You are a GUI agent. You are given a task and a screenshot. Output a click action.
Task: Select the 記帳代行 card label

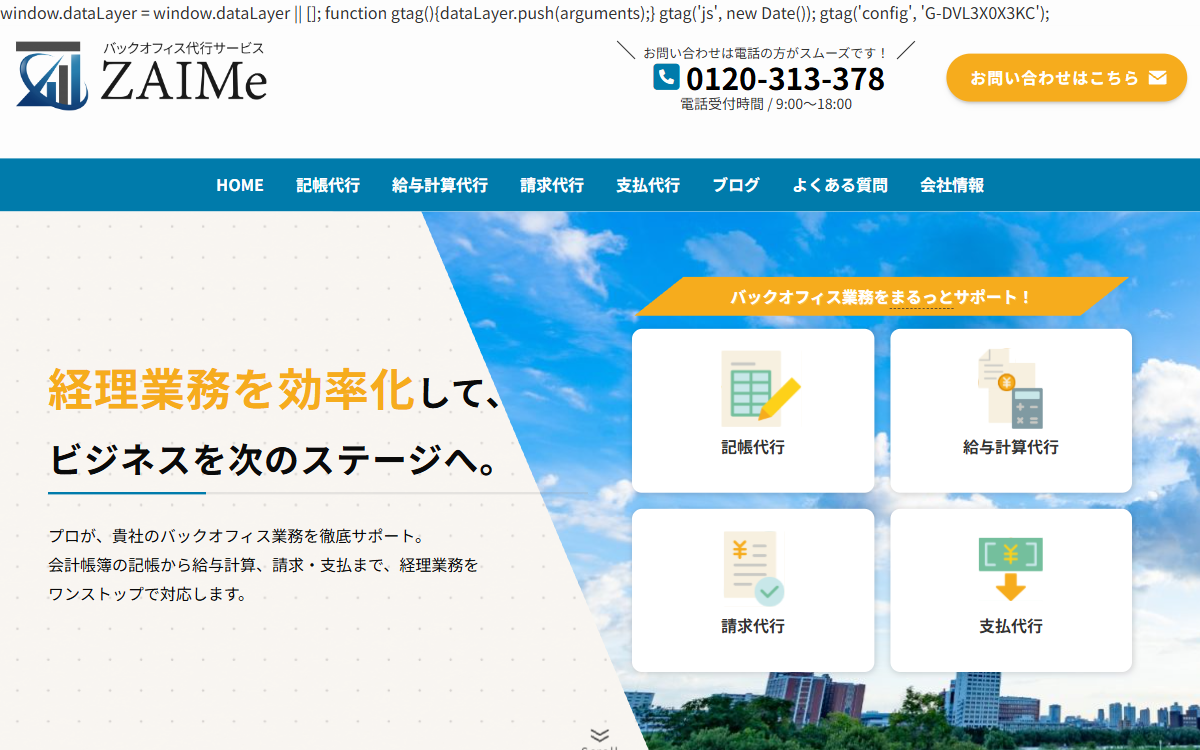pos(753,447)
